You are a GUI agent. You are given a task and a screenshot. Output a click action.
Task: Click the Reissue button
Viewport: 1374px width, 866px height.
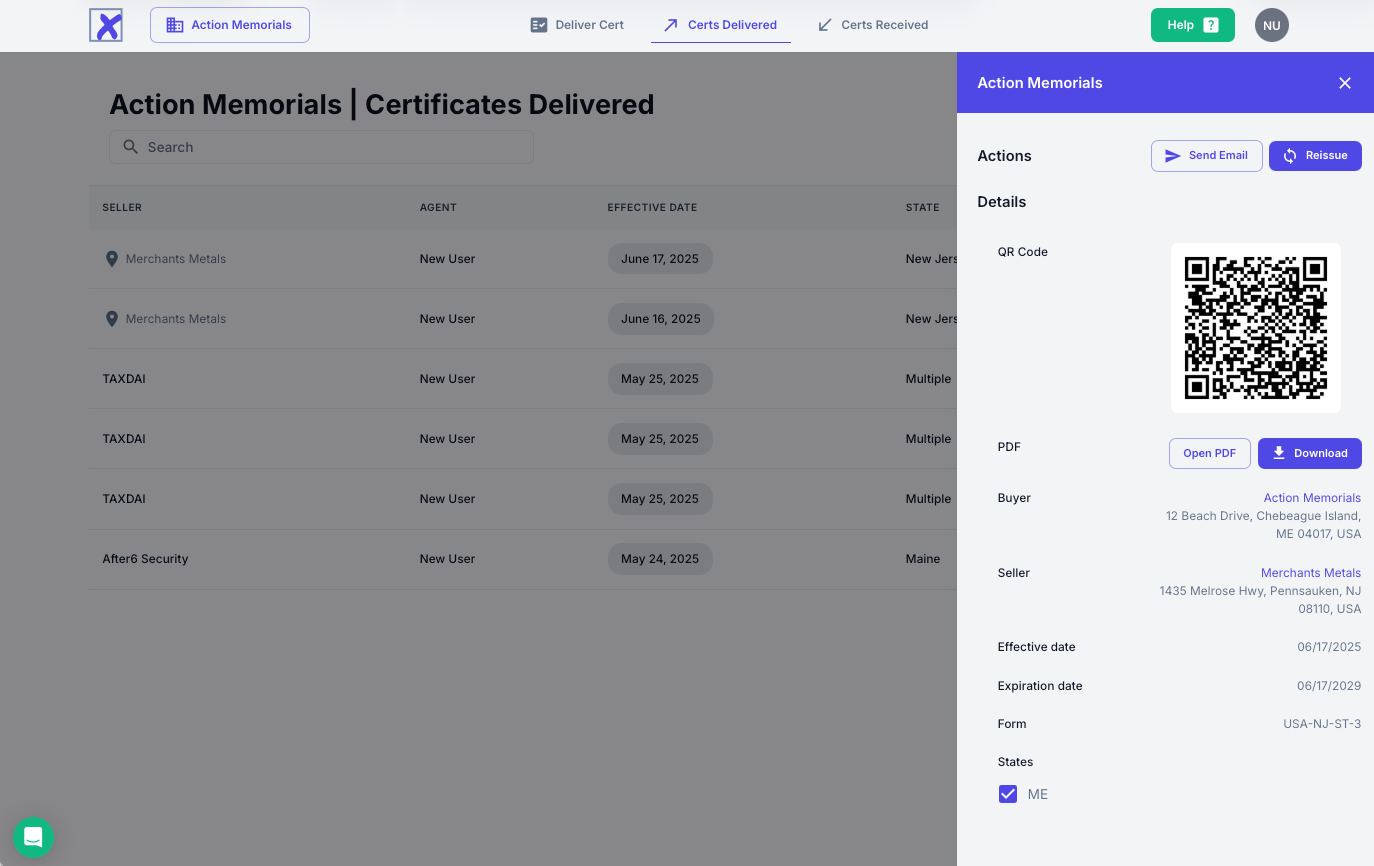tap(1315, 156)
